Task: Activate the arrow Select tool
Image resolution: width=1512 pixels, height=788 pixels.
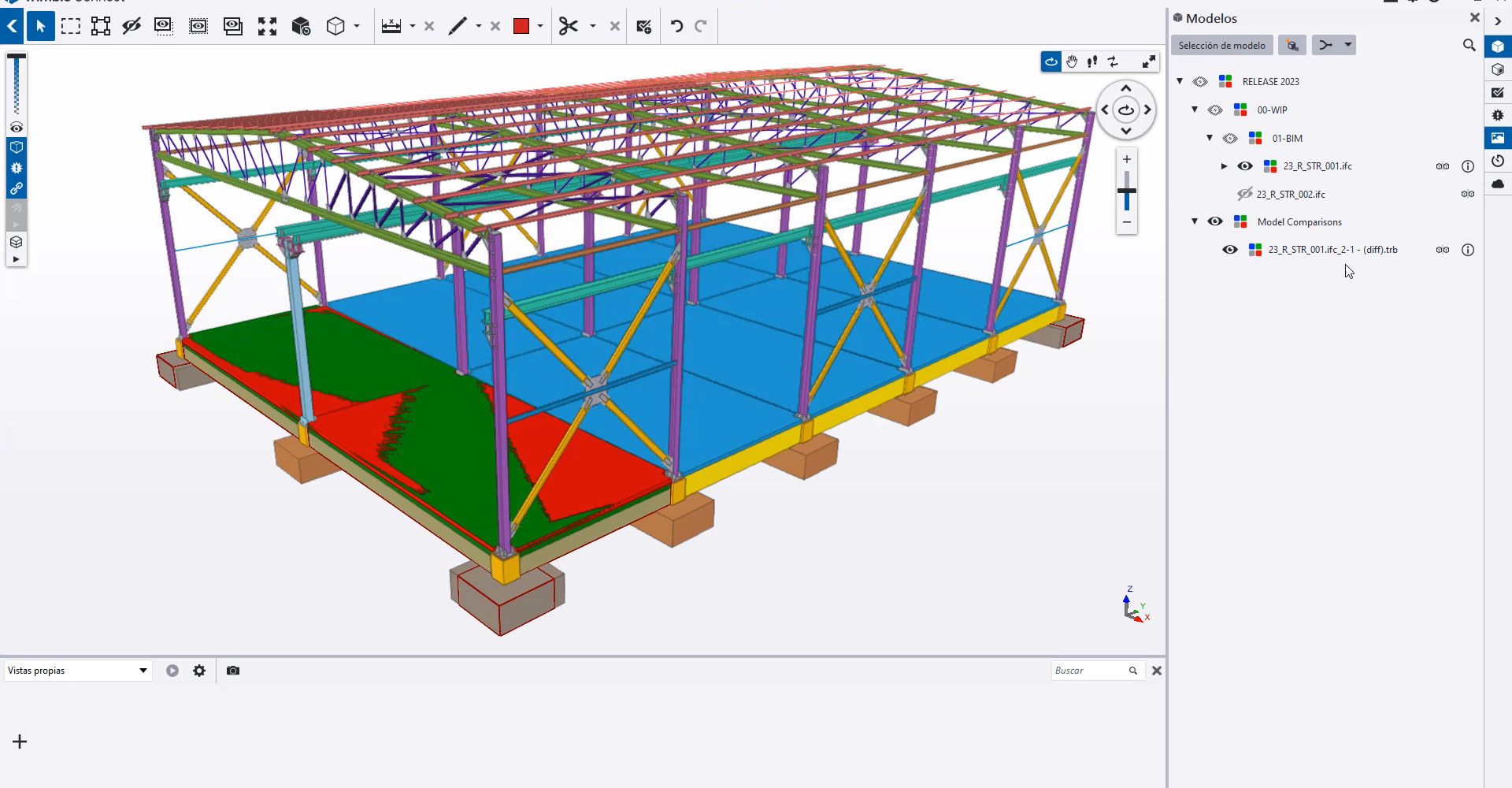Action: [41, 27]
